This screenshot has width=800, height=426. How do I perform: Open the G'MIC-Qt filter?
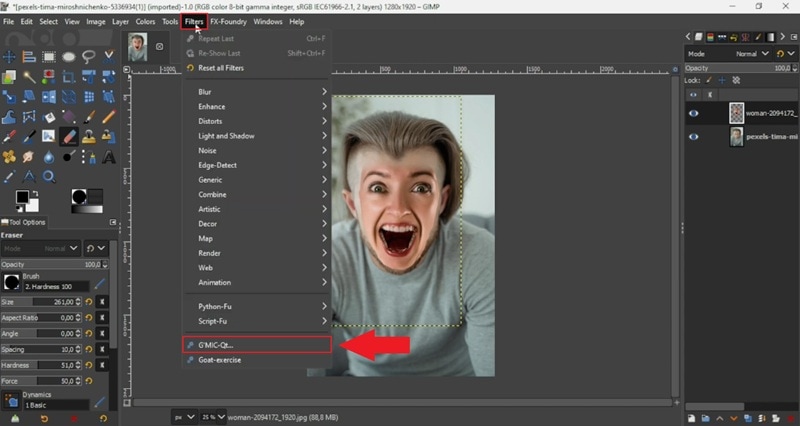click(257, 345)
